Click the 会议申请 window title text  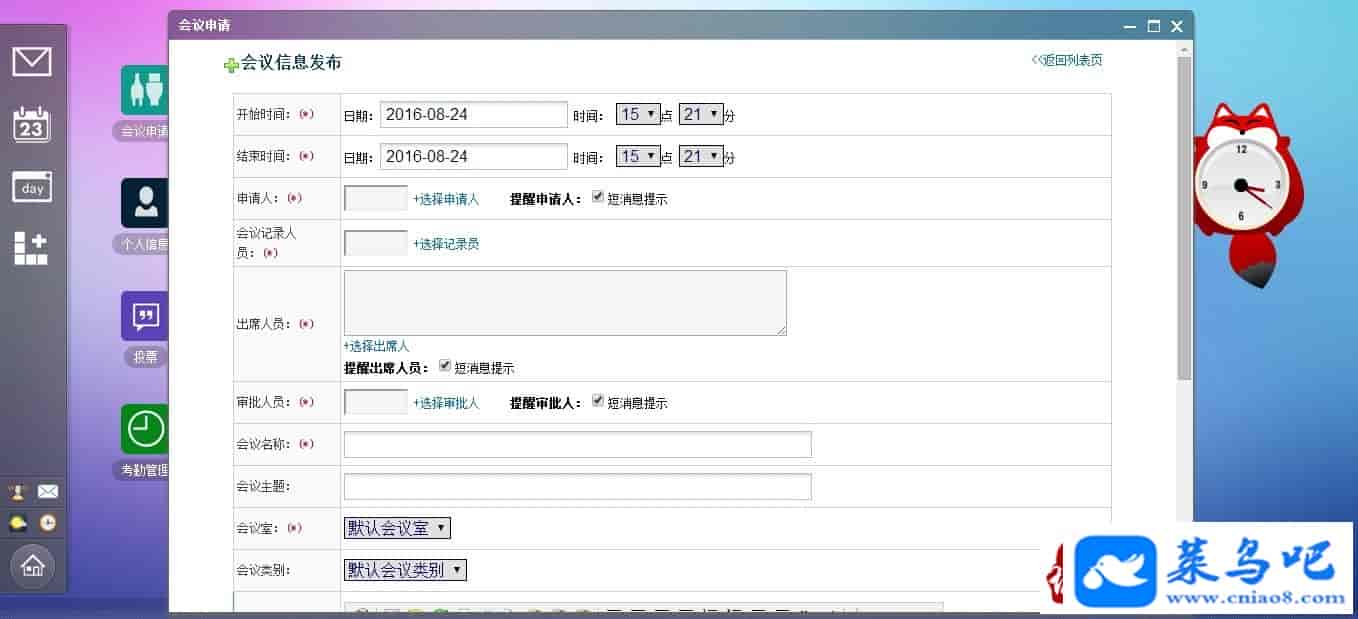pyautogui.click(x=205, y=26)
